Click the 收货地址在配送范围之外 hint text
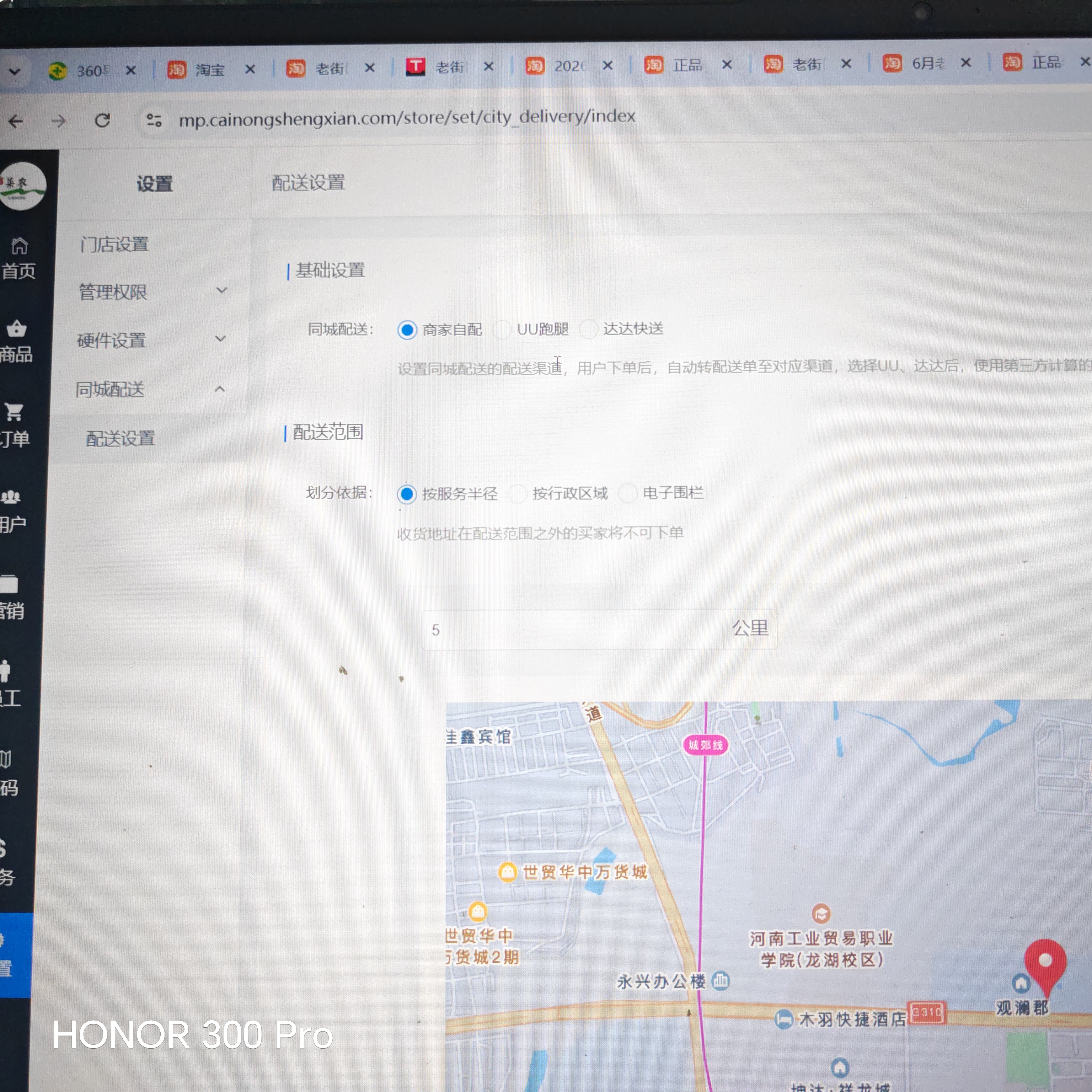The image size is (1092, 1092). (540, 533)
